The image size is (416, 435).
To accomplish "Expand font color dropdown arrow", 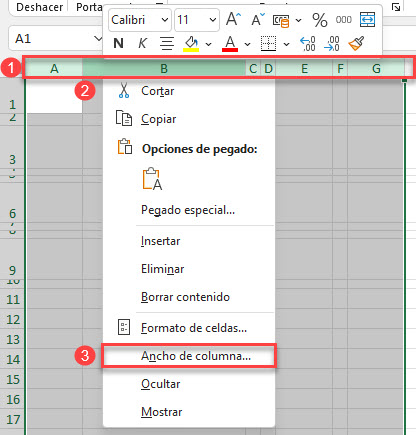I will point(247,44).
